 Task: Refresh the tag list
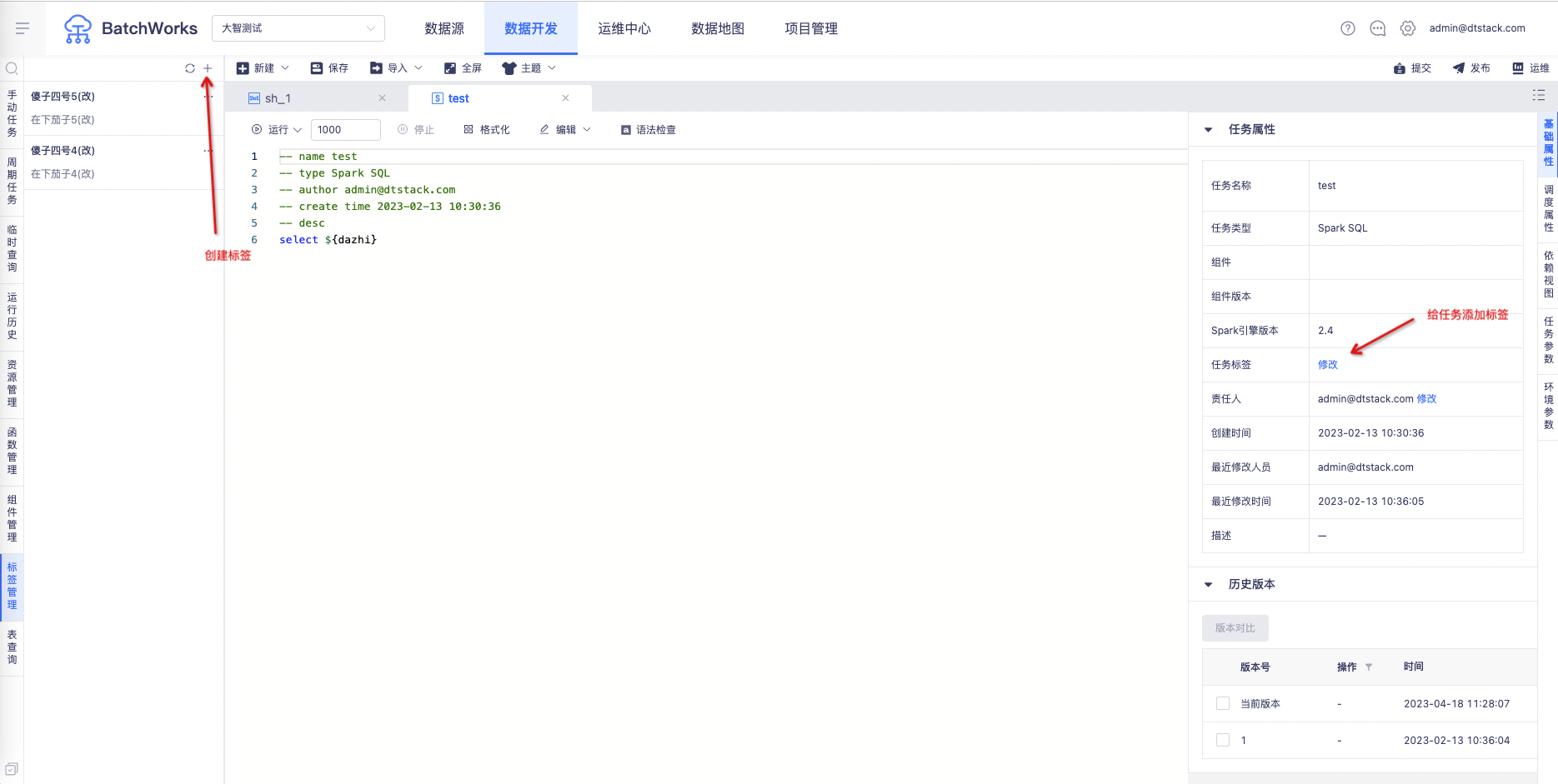point(190,68)
